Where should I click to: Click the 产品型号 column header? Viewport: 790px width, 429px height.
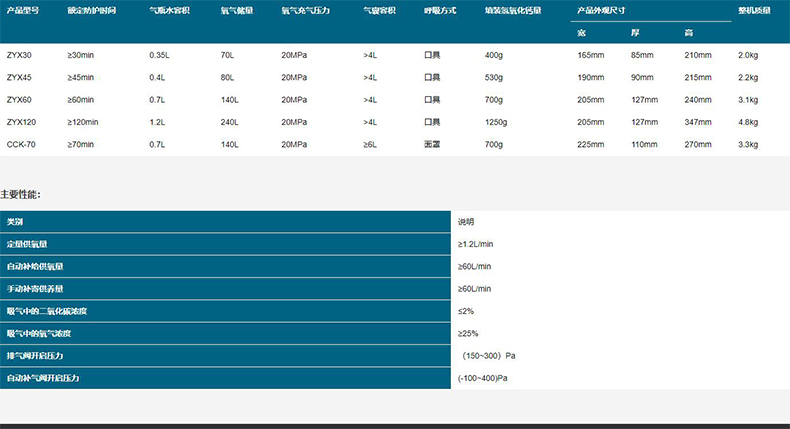coord(23,9)
